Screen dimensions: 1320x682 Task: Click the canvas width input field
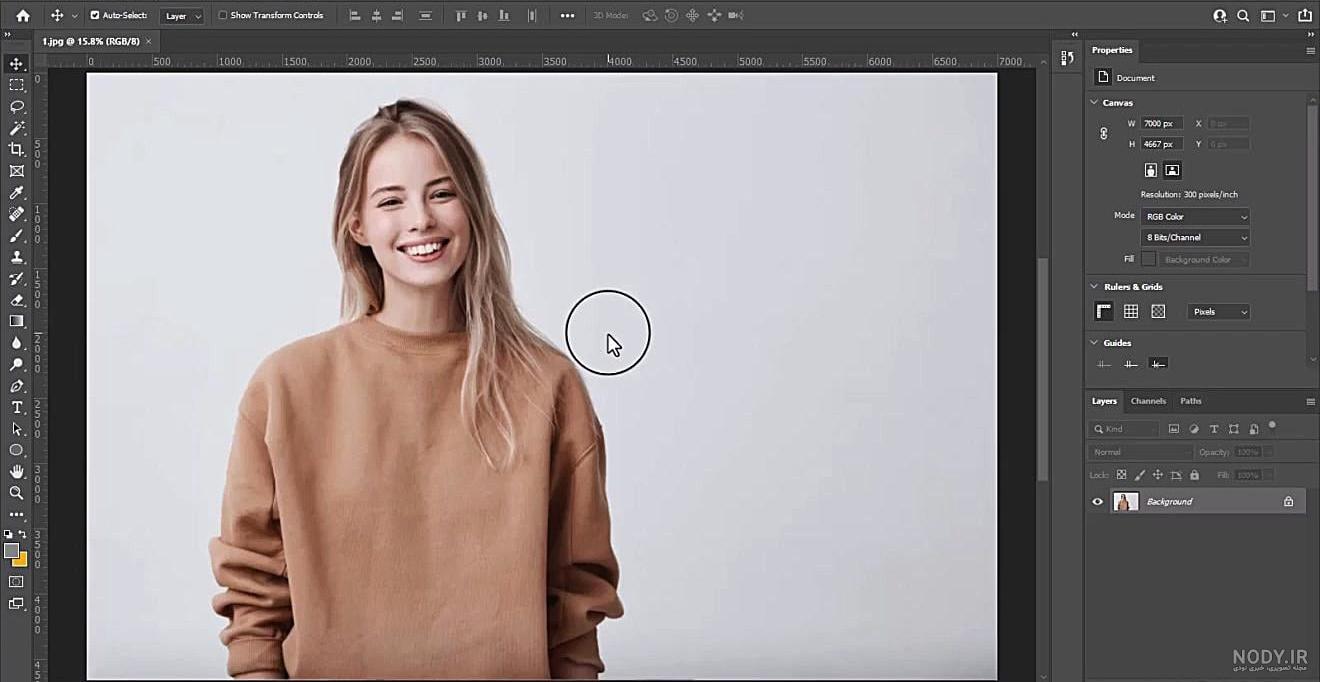click(1162, 123)
